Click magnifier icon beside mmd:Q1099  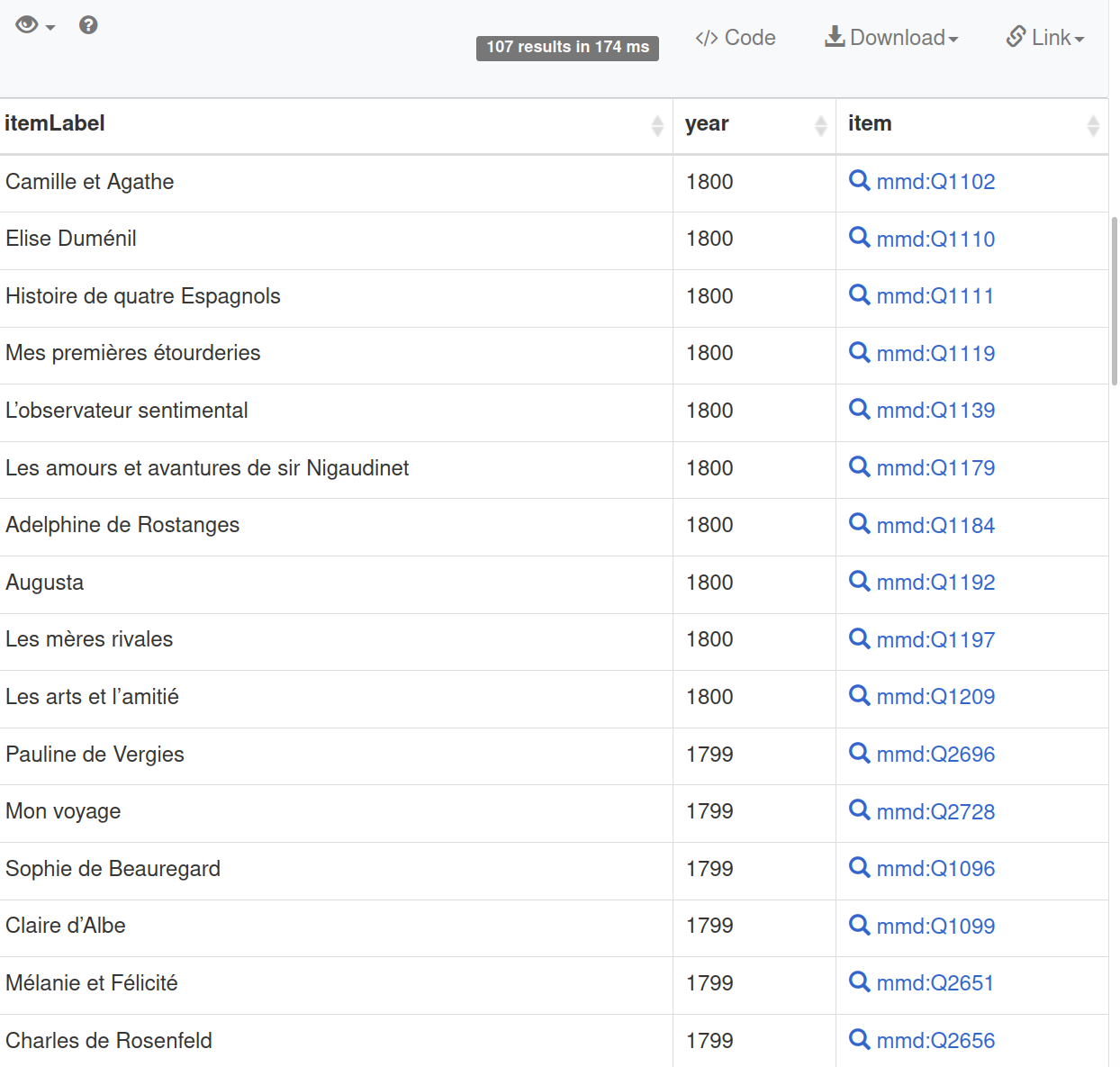tap(859, 925)
